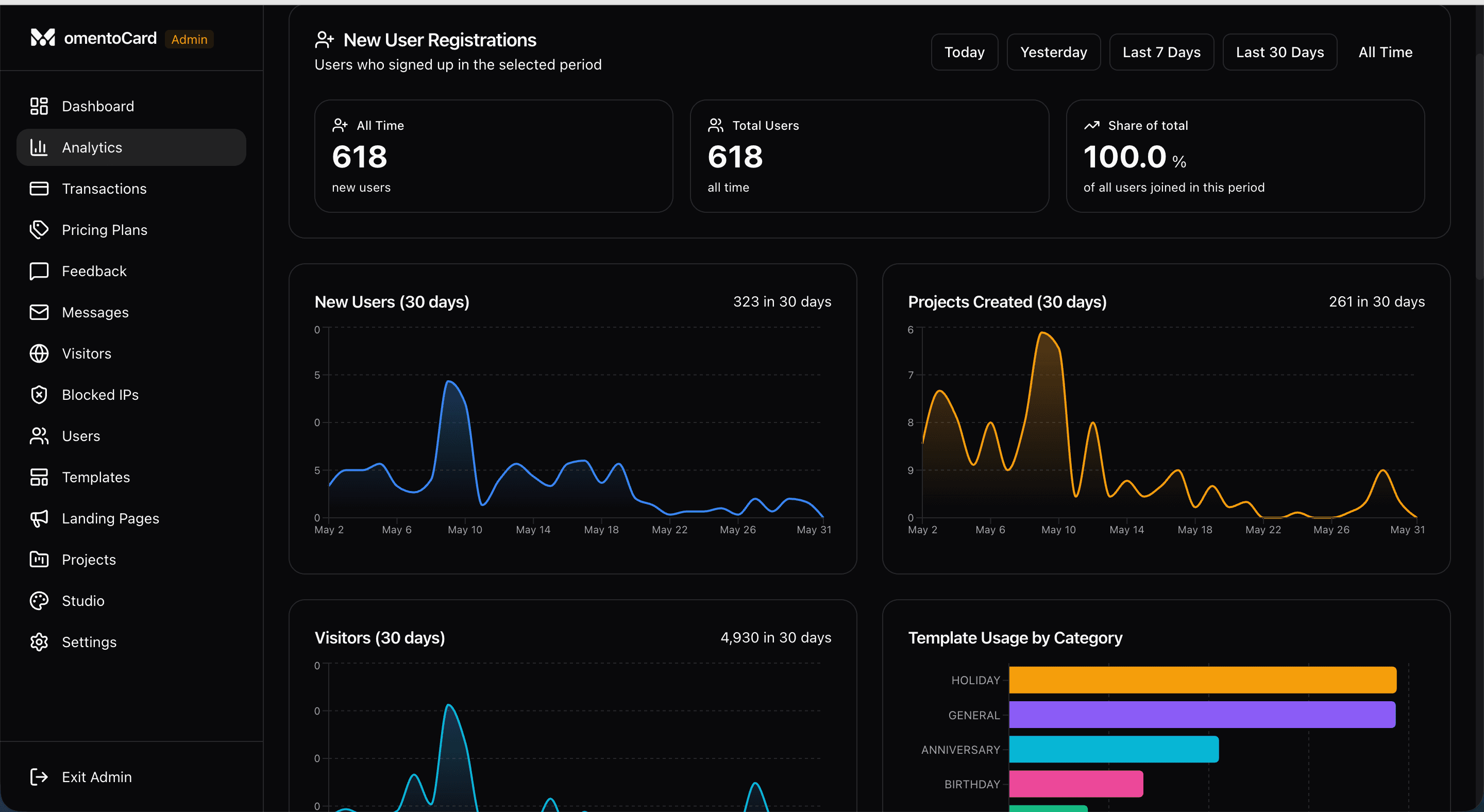This screenshot has height=812, width=1484.
Task: Click the Visitors (30 days) chart title
Action: 380,637
